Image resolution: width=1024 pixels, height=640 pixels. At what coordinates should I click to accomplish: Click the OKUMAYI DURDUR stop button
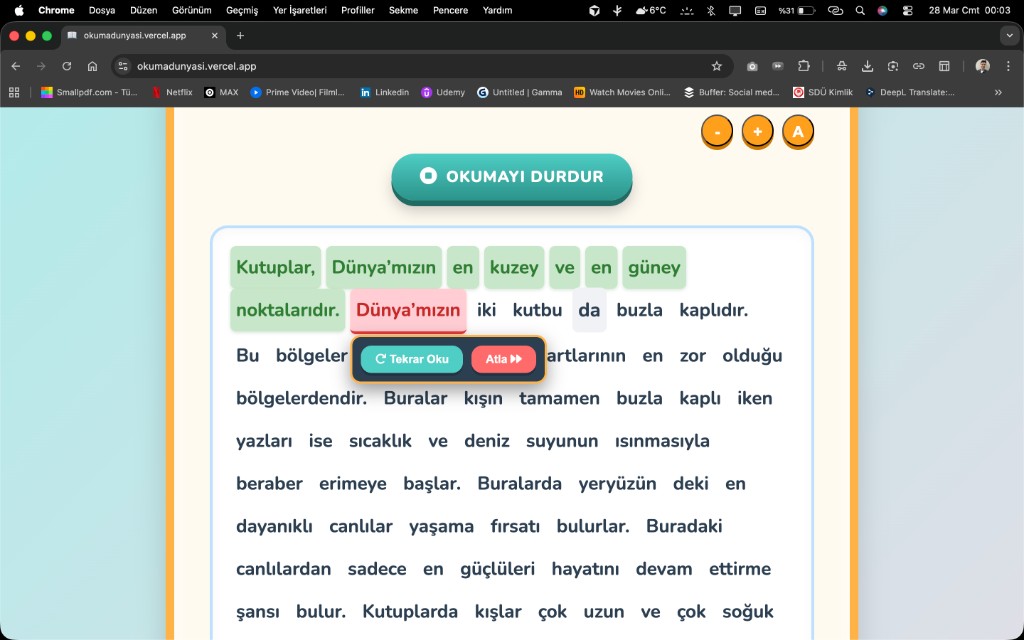511,177
